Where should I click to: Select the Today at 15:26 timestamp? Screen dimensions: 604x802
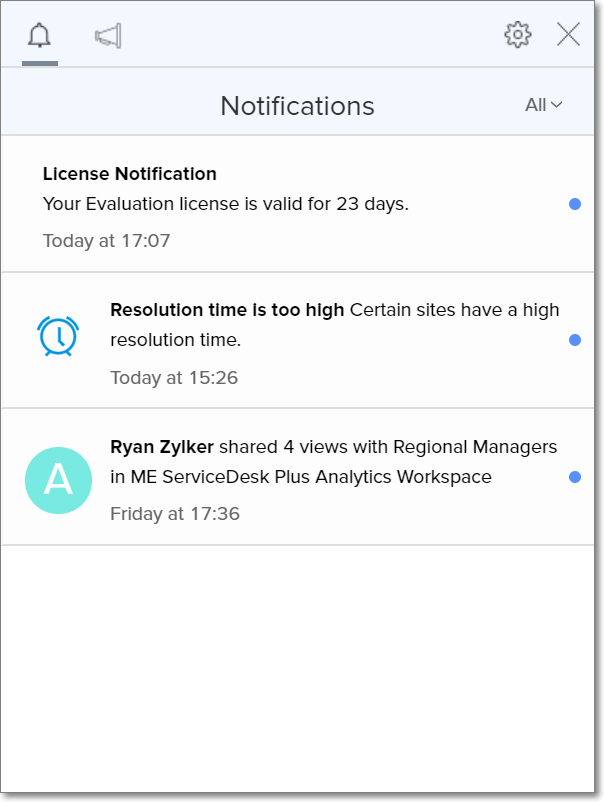pos(174,378)
